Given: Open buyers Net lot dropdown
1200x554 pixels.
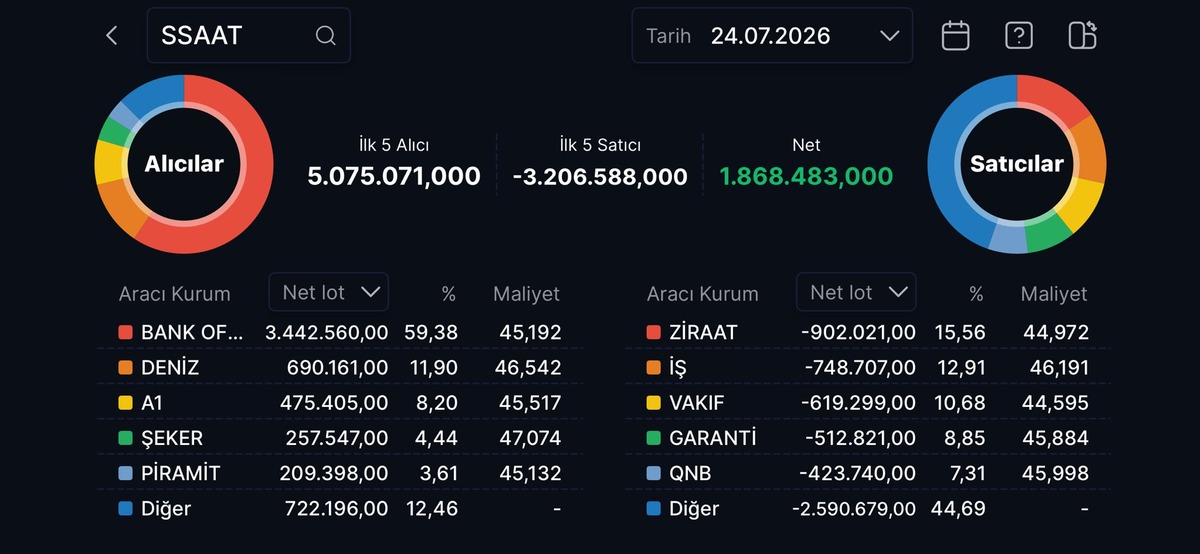Looking at the screenshot, I should pyautogui.click(x=329, y=292).
